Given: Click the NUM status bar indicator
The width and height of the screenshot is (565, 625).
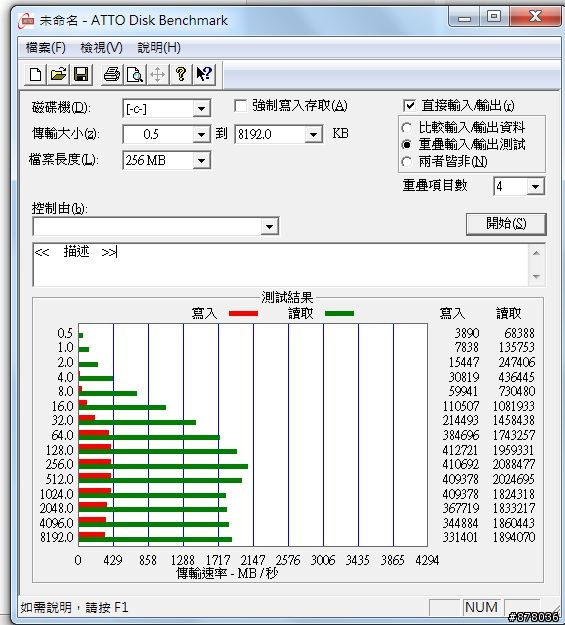Looking at the screenshot, I should click(481, 607).
